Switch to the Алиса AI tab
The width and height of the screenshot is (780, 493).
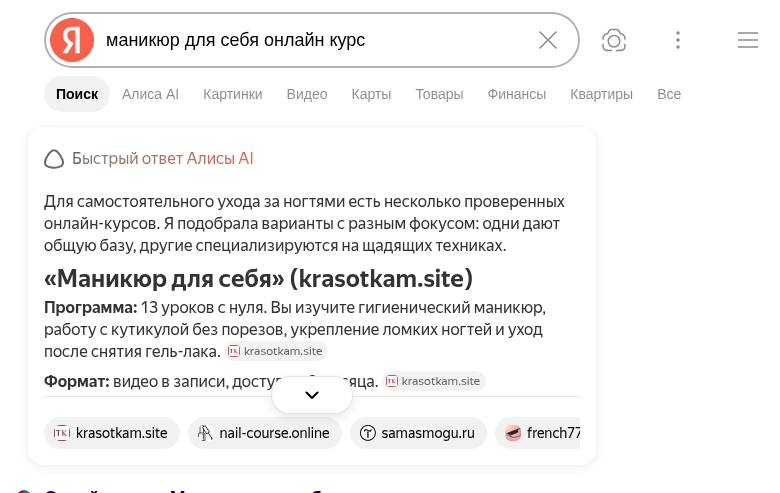150,94
